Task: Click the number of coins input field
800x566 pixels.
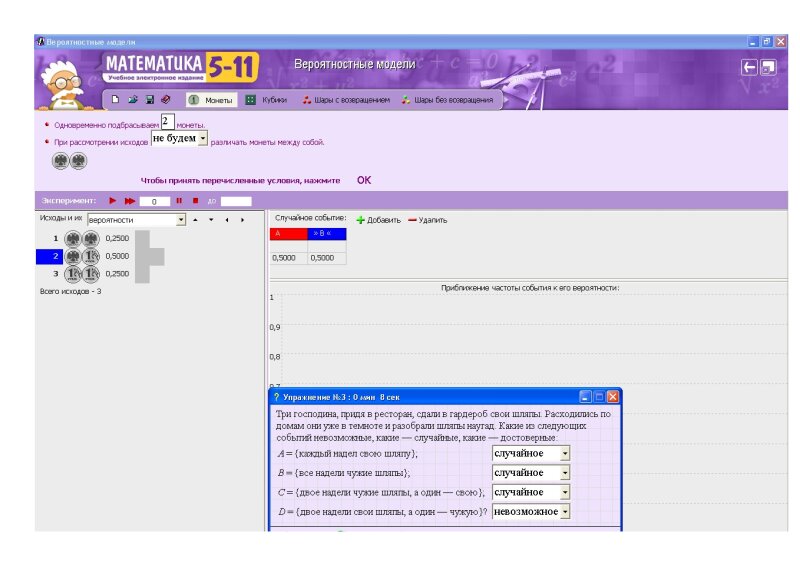Action: tap(167, 122)
